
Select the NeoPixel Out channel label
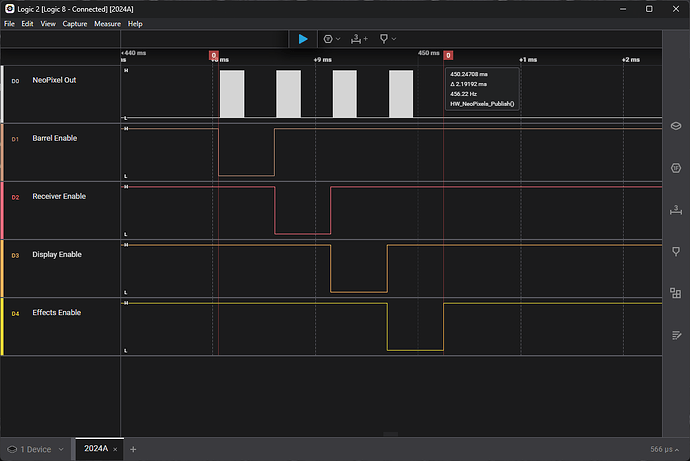point(55,79)
